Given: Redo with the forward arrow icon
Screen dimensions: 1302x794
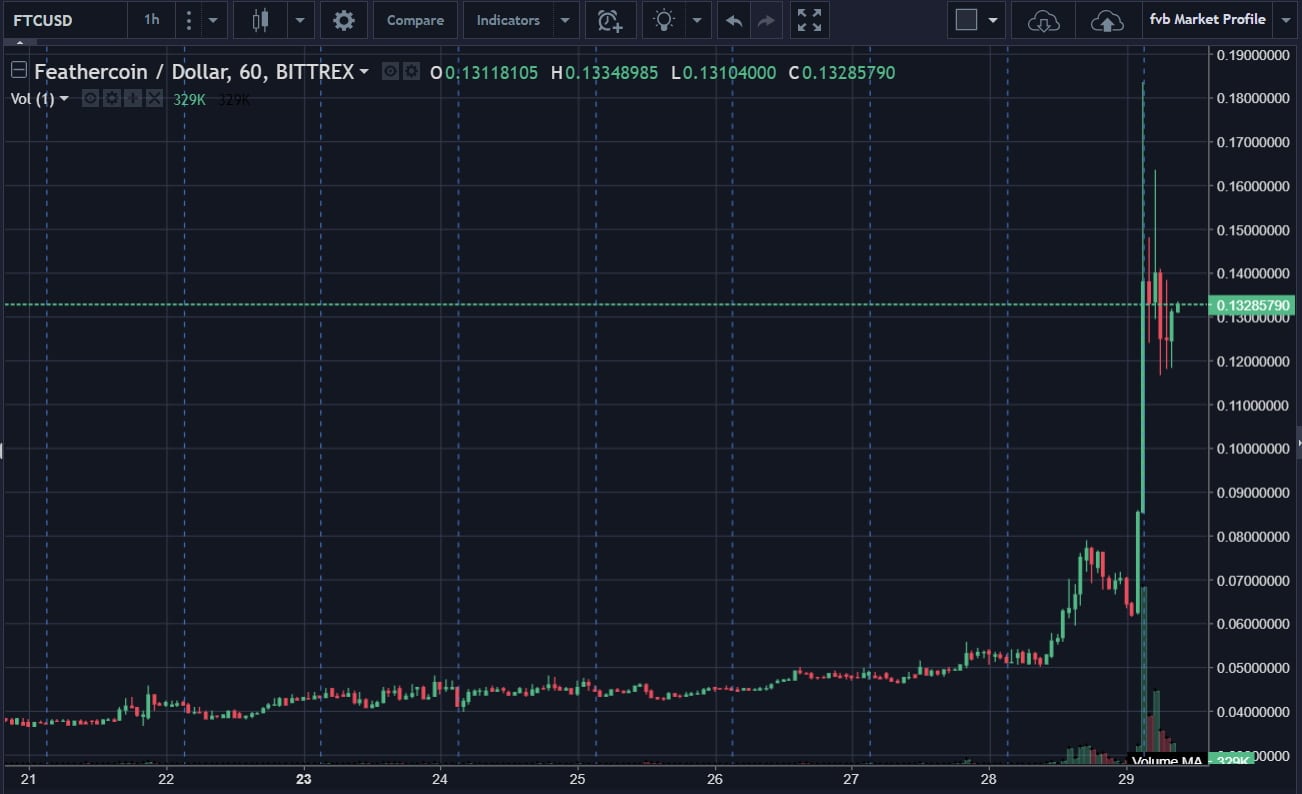Looking at the screenshot, I should tap(766, 20).
